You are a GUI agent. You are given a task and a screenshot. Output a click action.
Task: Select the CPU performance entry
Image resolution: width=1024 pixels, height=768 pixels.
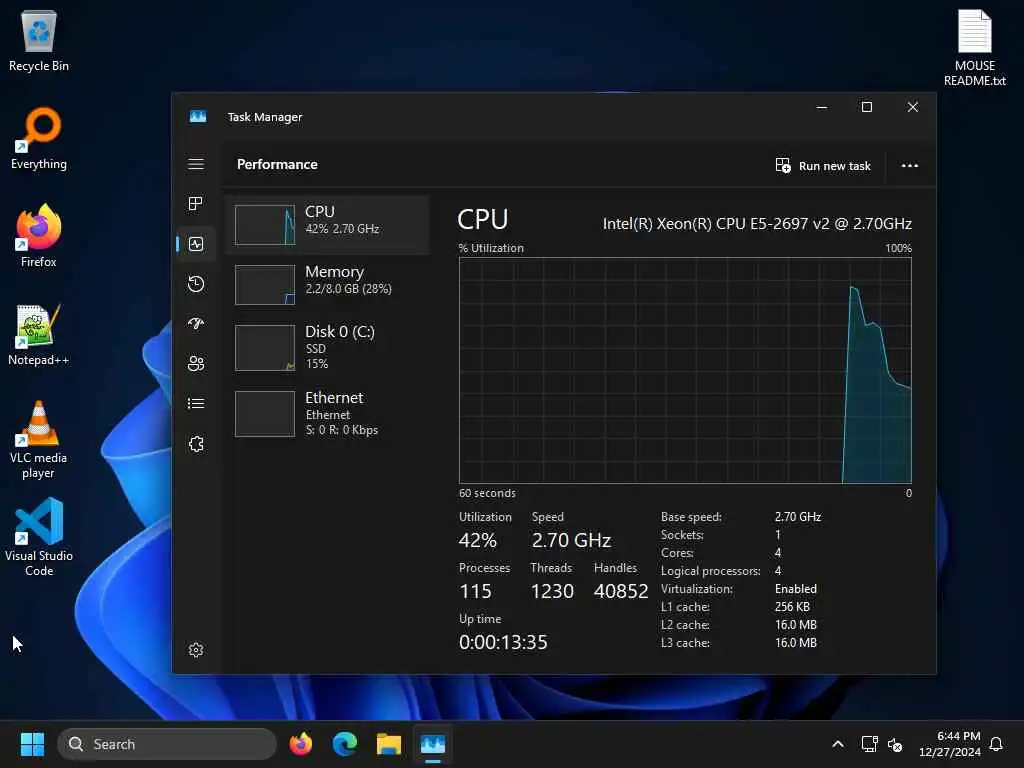(x=327, y=225)
